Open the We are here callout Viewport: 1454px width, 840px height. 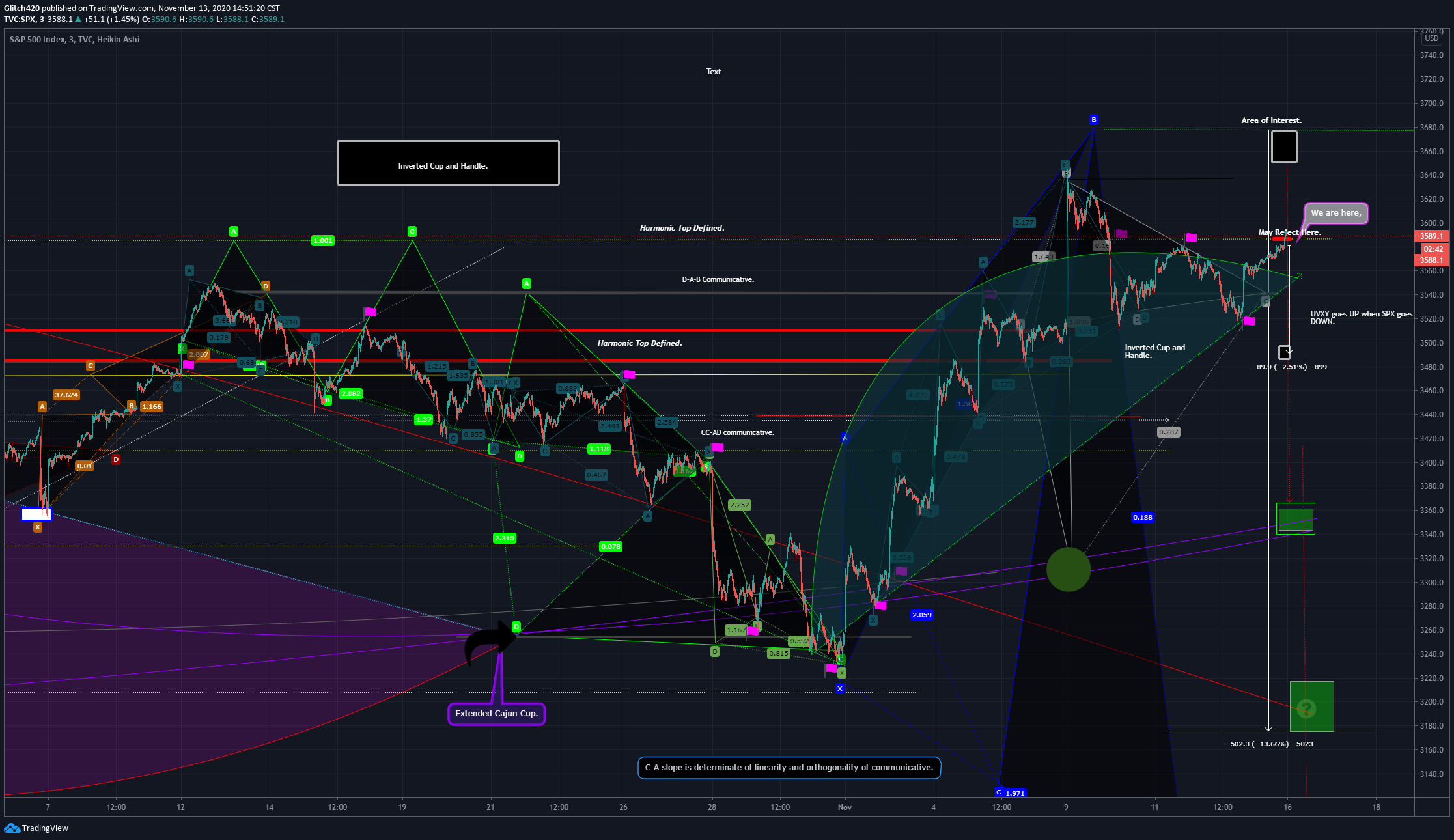(1335, 213)
